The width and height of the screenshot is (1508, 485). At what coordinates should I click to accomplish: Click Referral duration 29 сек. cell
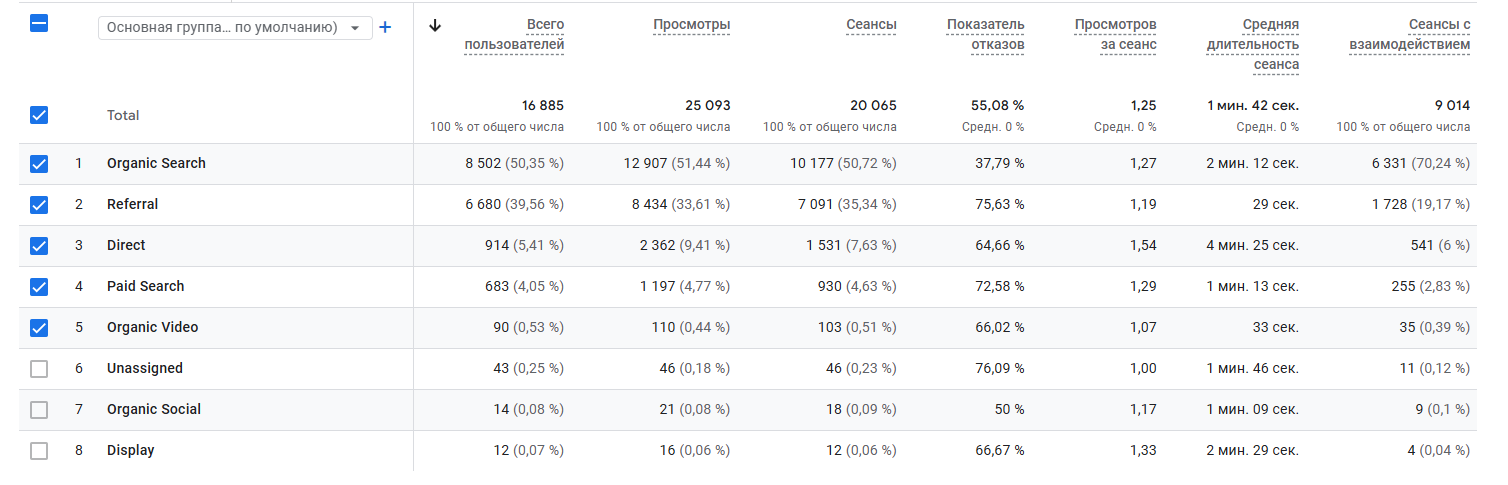click(1278, 204)
